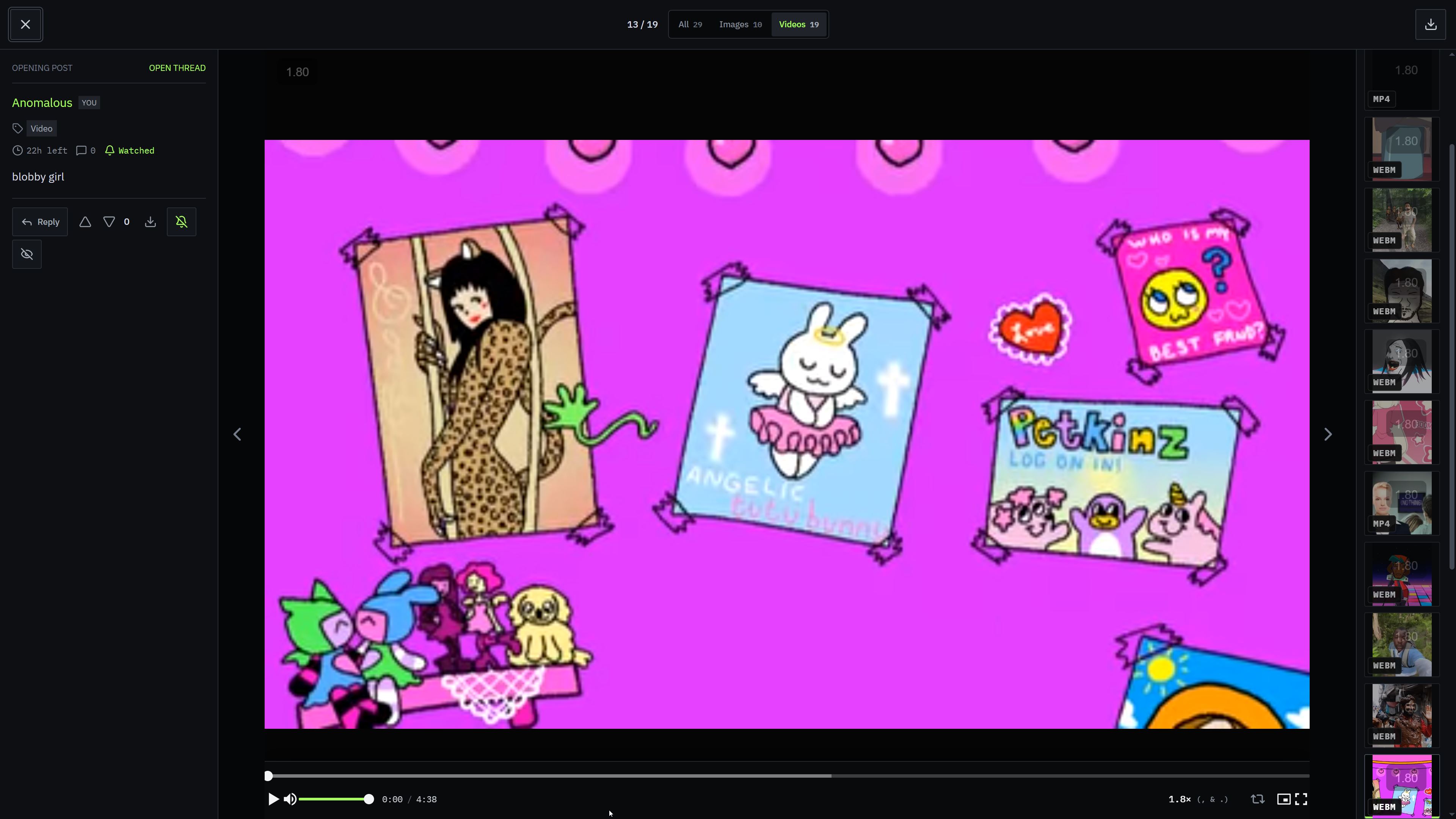
Task: Click the comment bubble icon showing 0 replies
Action: click(x=82, y=151)
